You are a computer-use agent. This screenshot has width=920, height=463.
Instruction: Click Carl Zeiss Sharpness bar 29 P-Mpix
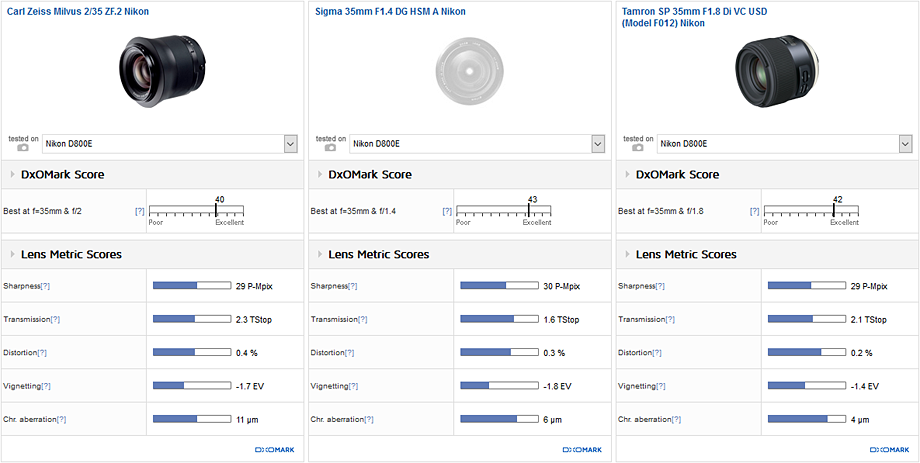click(192, 286)
